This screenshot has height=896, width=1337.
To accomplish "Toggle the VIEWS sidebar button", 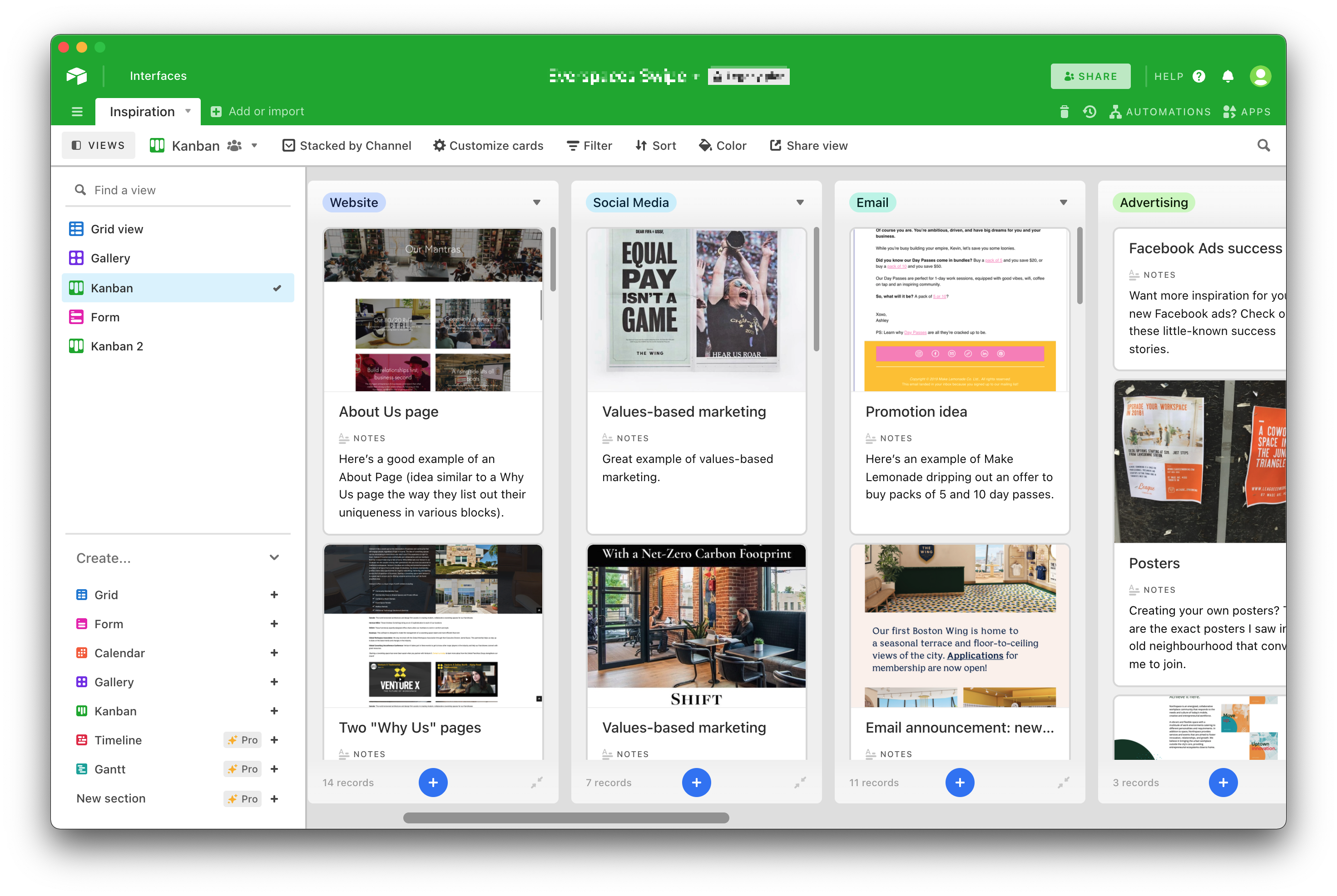I will 98,145.
